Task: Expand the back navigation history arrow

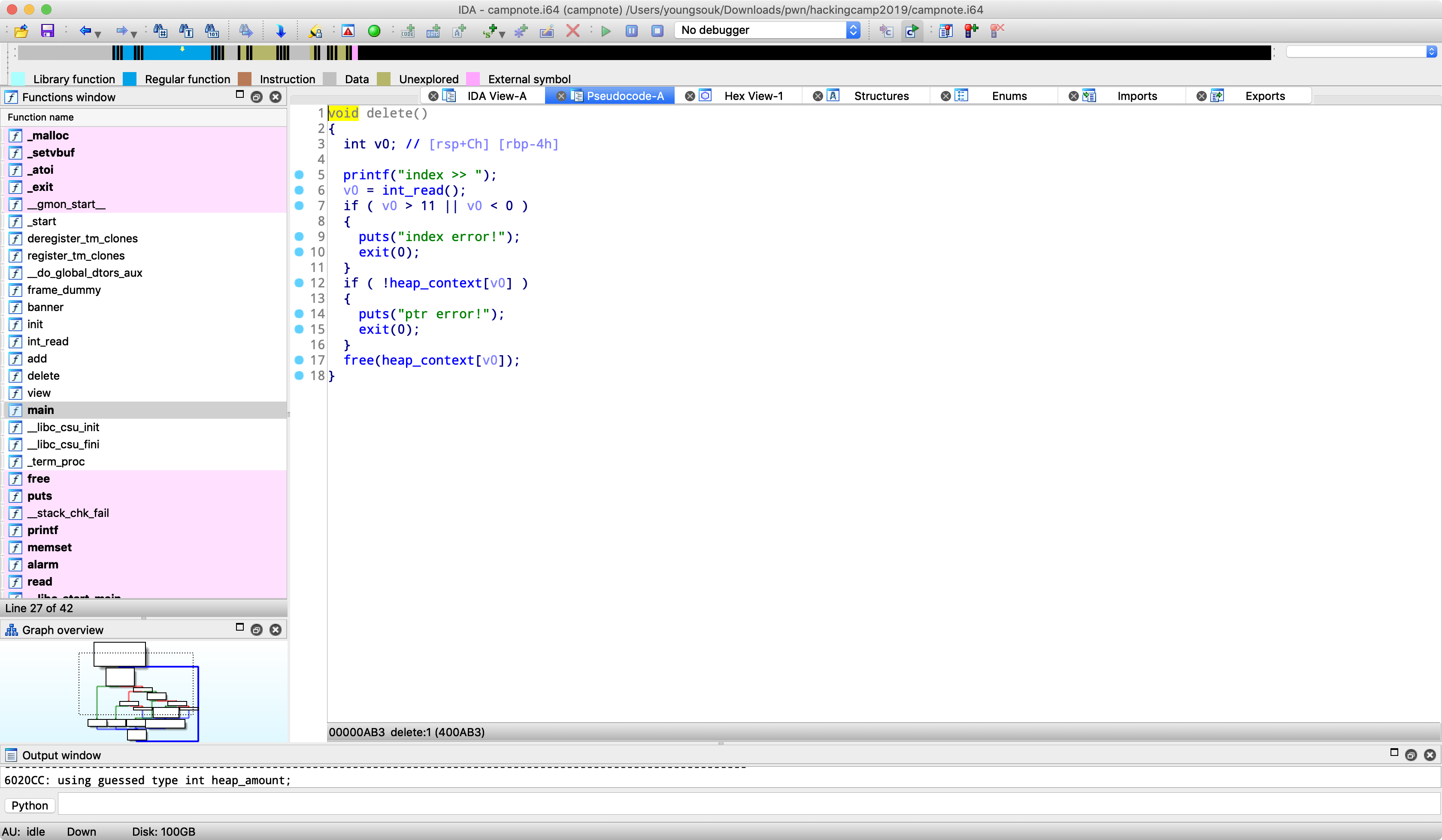Action: 98,34
